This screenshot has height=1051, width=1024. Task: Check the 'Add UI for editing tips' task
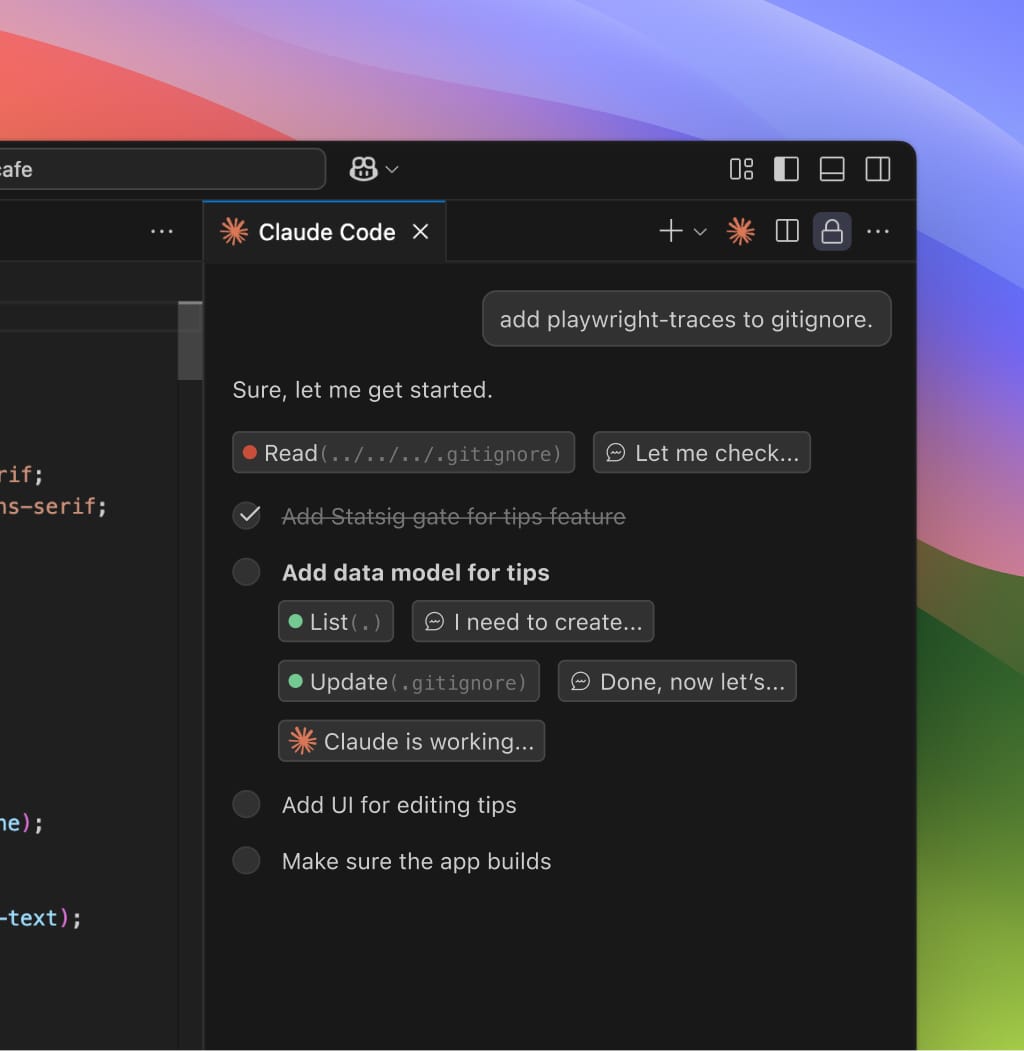pos(246,805)
